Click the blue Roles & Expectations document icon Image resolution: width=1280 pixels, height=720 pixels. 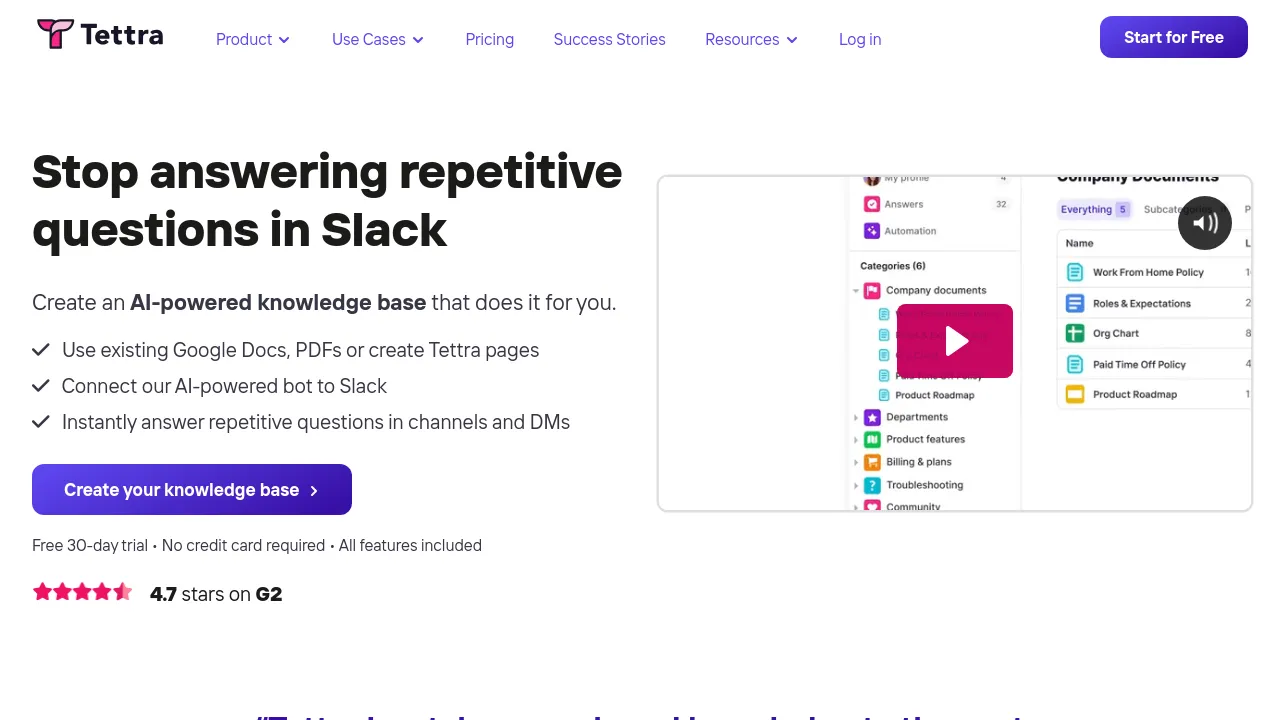click(1075, 303)
